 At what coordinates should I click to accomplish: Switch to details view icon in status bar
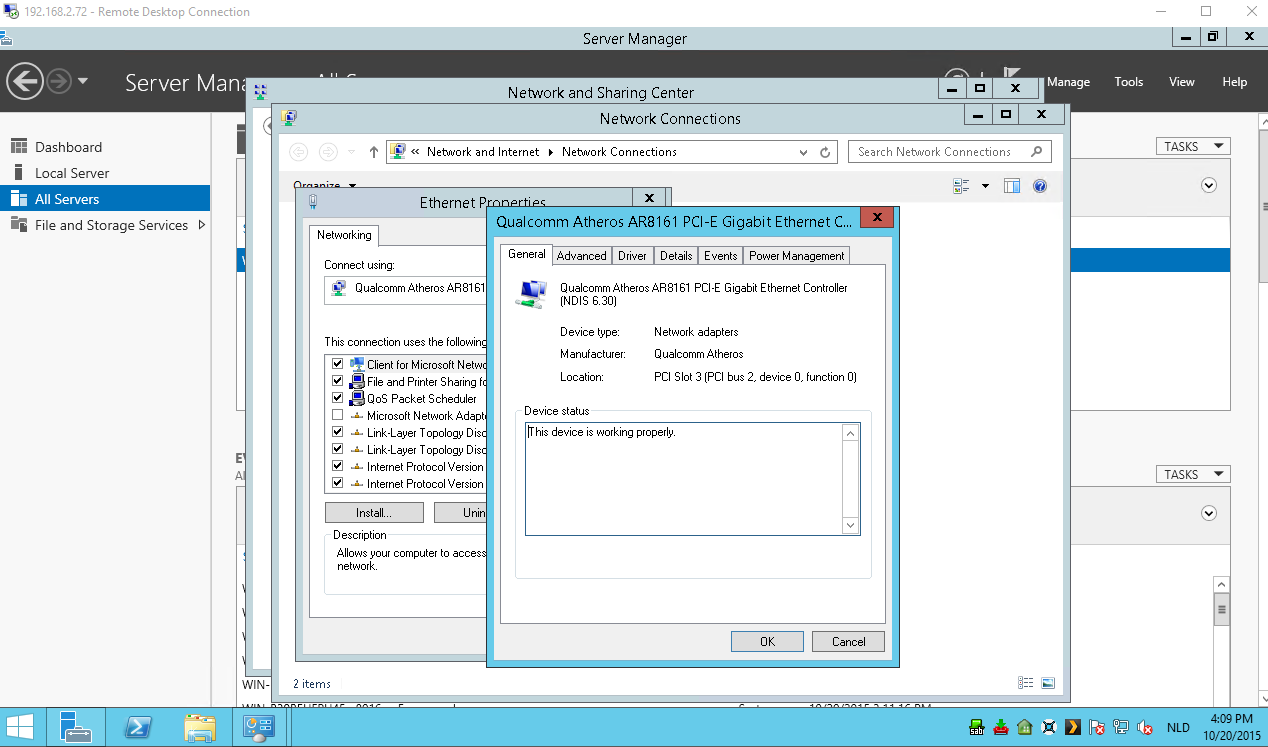tap(1025, 683)
